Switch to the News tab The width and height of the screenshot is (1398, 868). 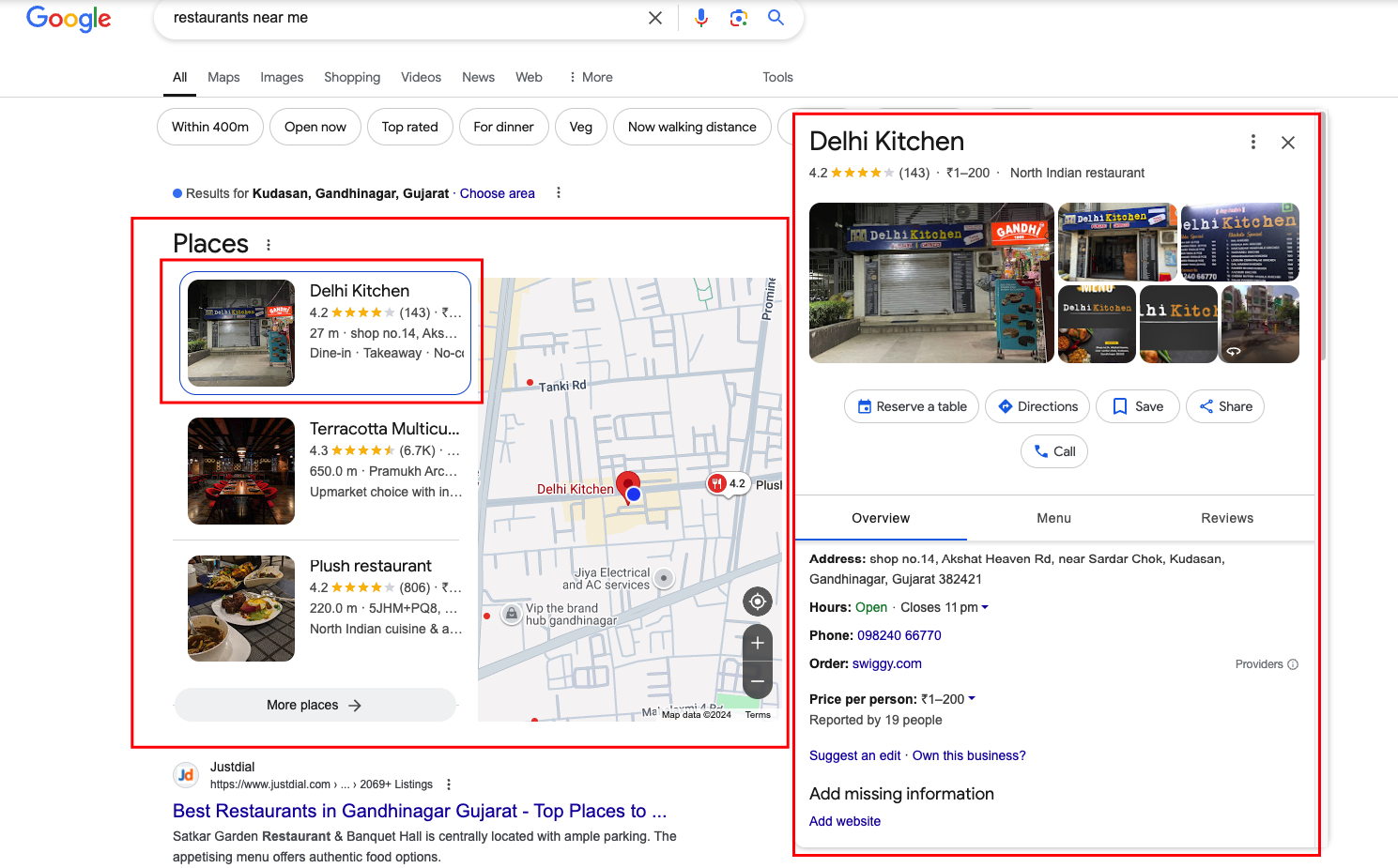pyautogui.click(x=478, y=77)
